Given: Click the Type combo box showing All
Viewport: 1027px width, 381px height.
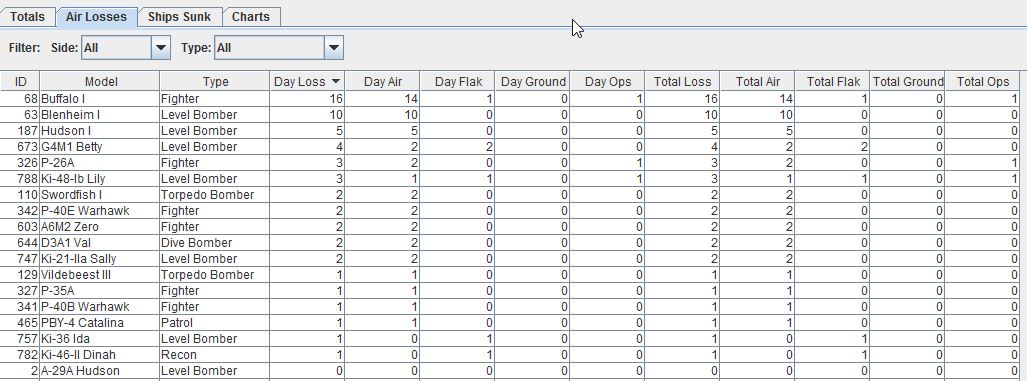Looking at the screenshot, I should coord(278,48).
